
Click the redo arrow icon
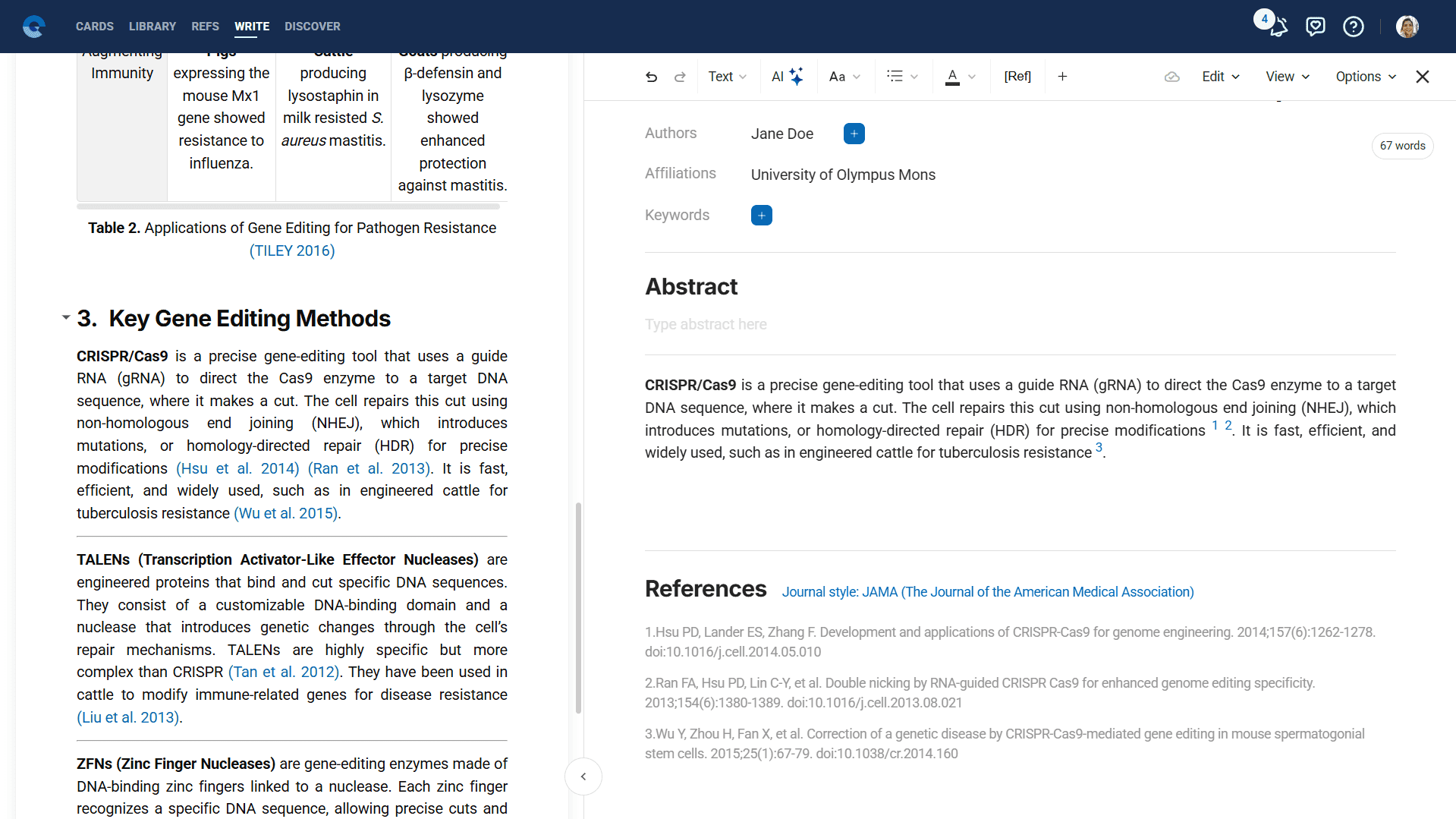[680, 77]
